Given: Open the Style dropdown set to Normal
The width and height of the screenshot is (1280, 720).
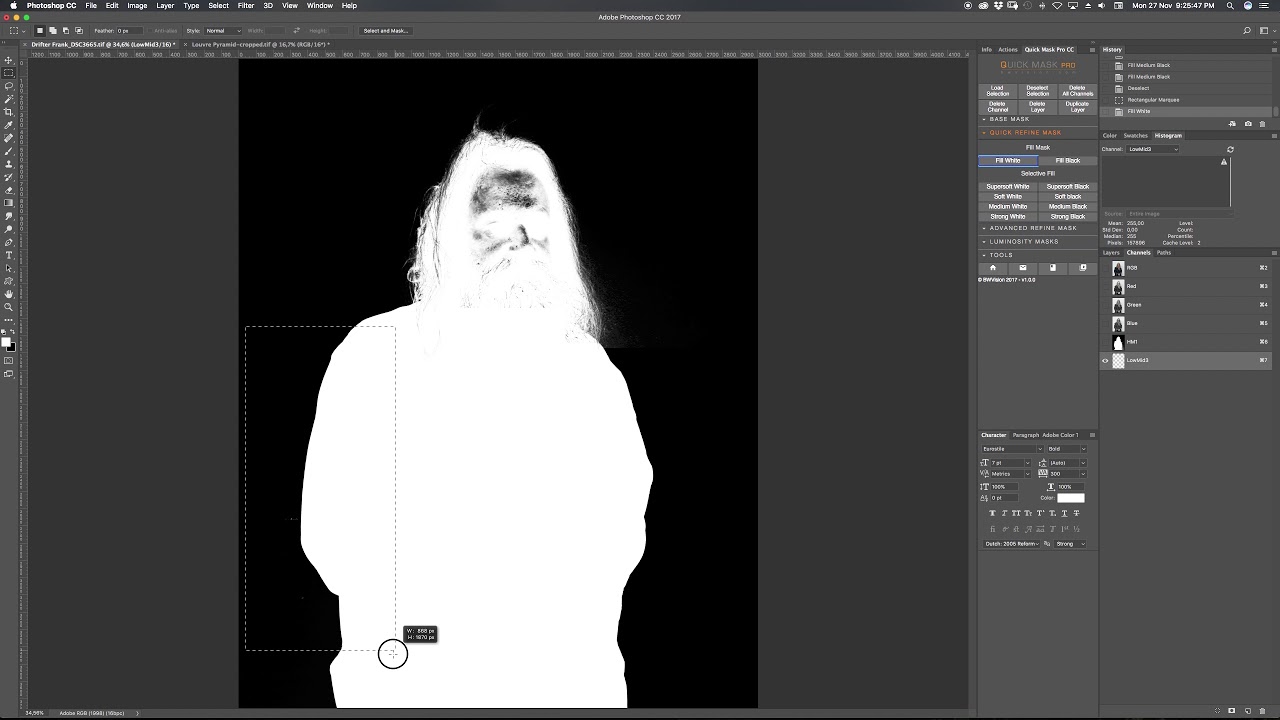Looking at the screenshot, I should coord(223,31).
